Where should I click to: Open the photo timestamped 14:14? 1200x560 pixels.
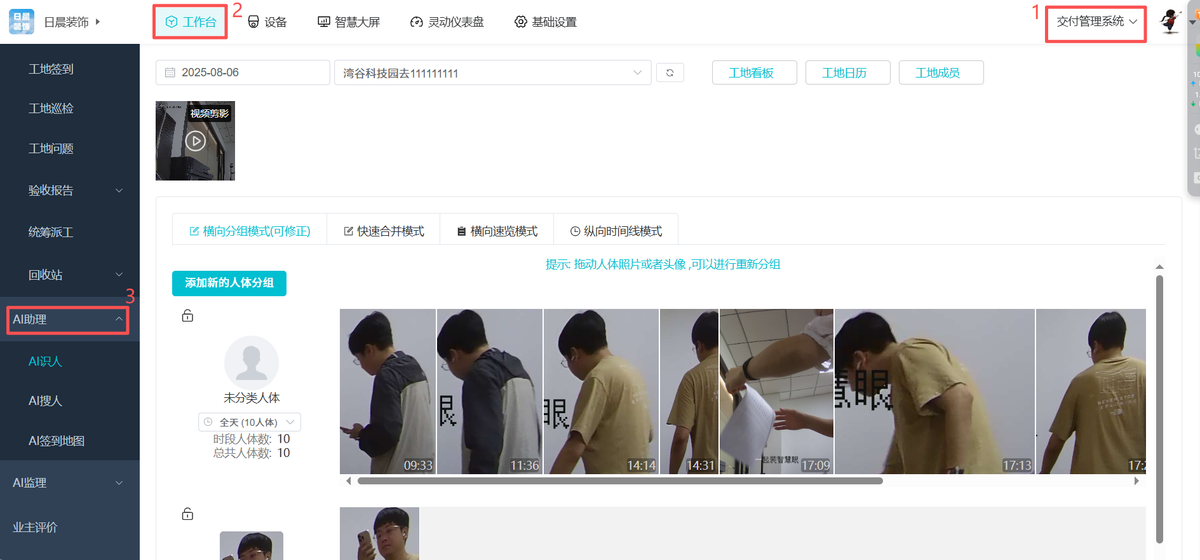(601, 391)
